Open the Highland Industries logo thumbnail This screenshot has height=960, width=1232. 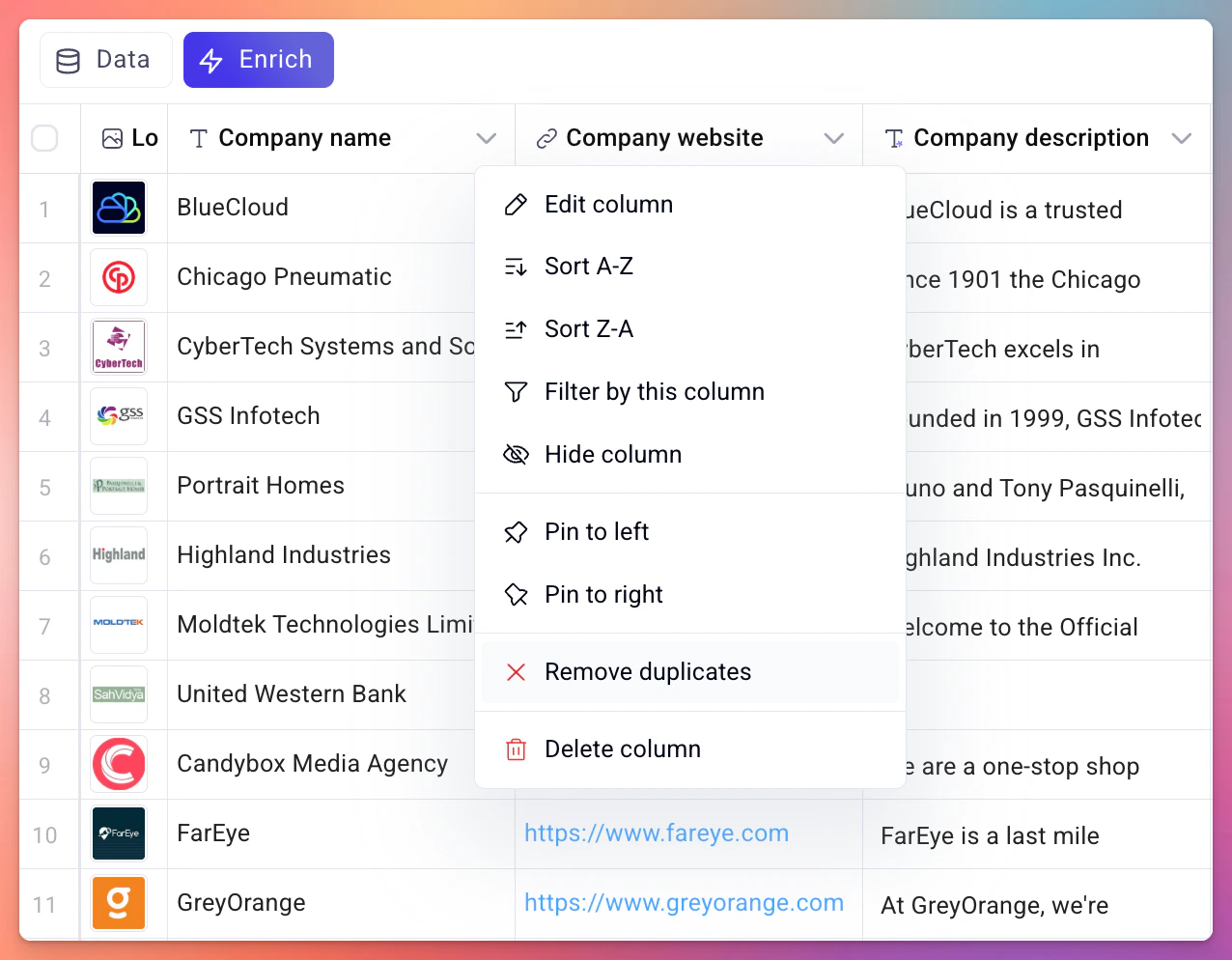point(119,555)
